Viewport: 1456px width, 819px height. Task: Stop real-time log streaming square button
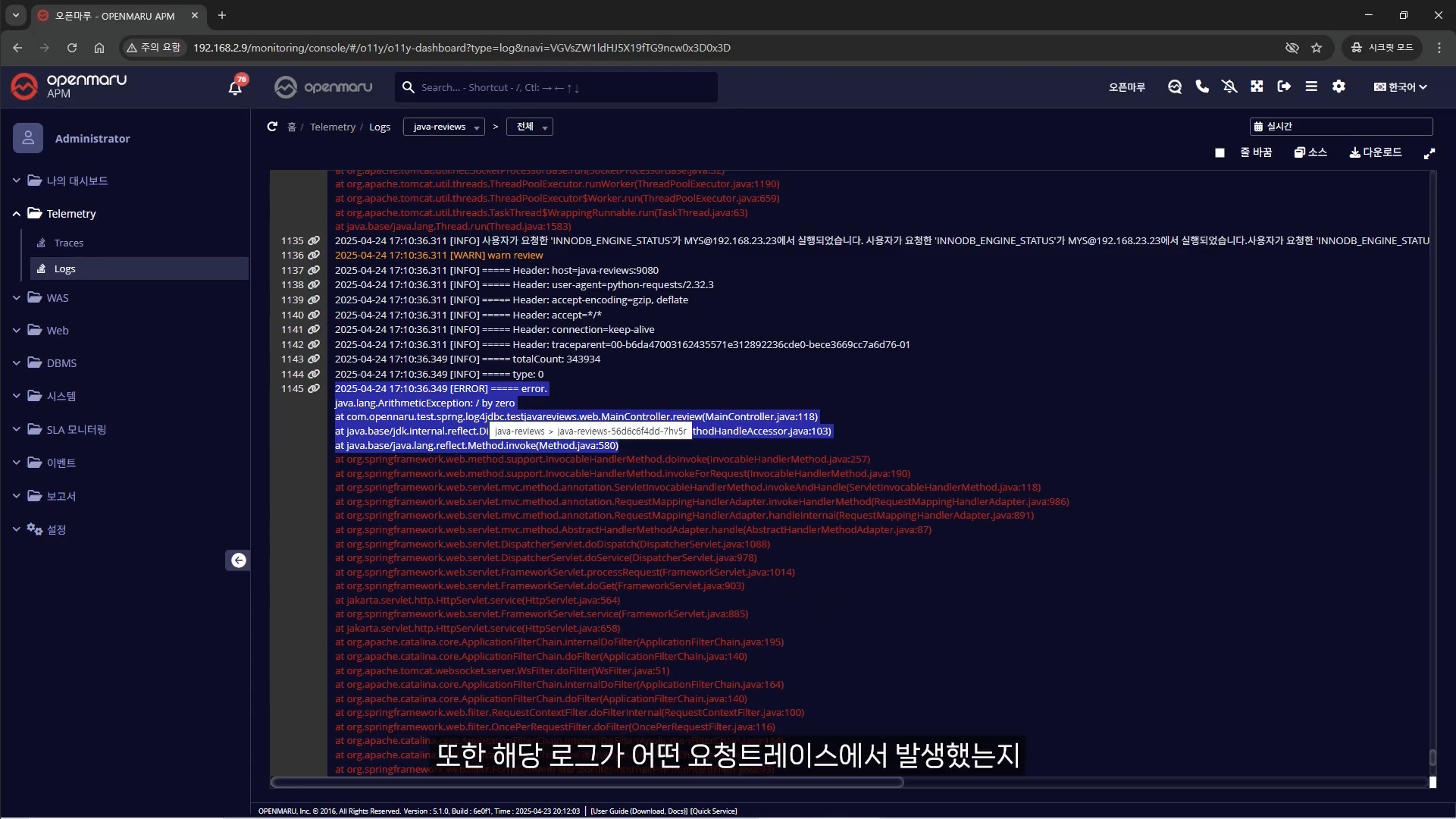(x=1220, y=152)
